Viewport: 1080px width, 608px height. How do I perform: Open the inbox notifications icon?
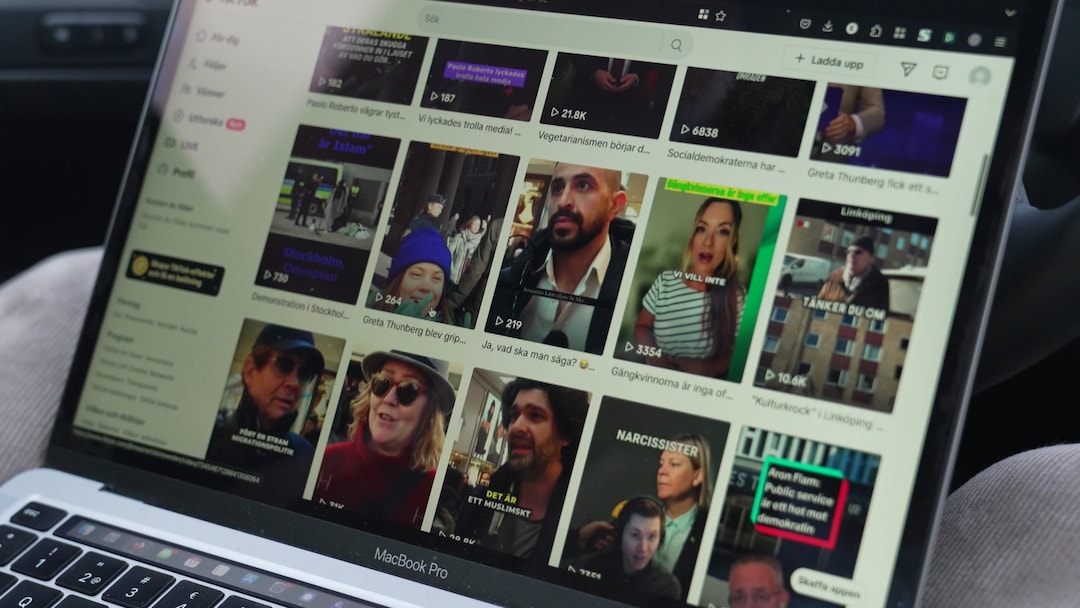[940, 72]
